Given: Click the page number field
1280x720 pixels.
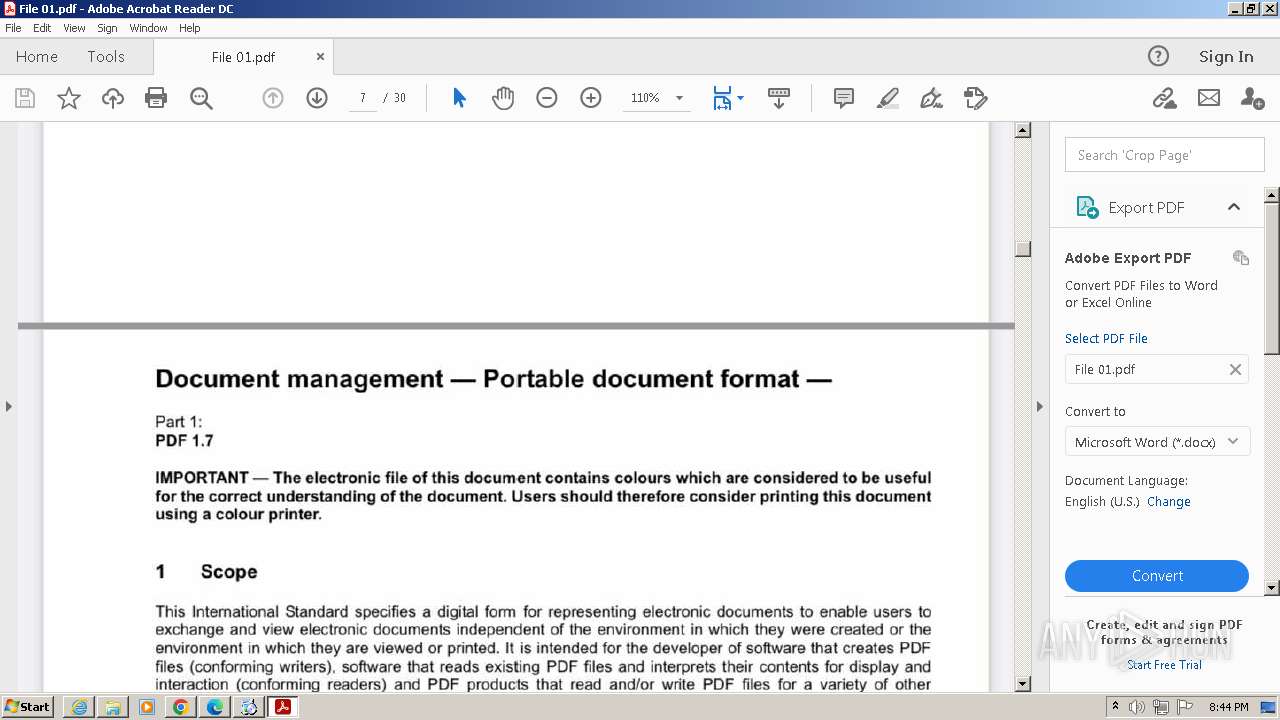Looking at the screenshot, I should click(x=363, y=98).
